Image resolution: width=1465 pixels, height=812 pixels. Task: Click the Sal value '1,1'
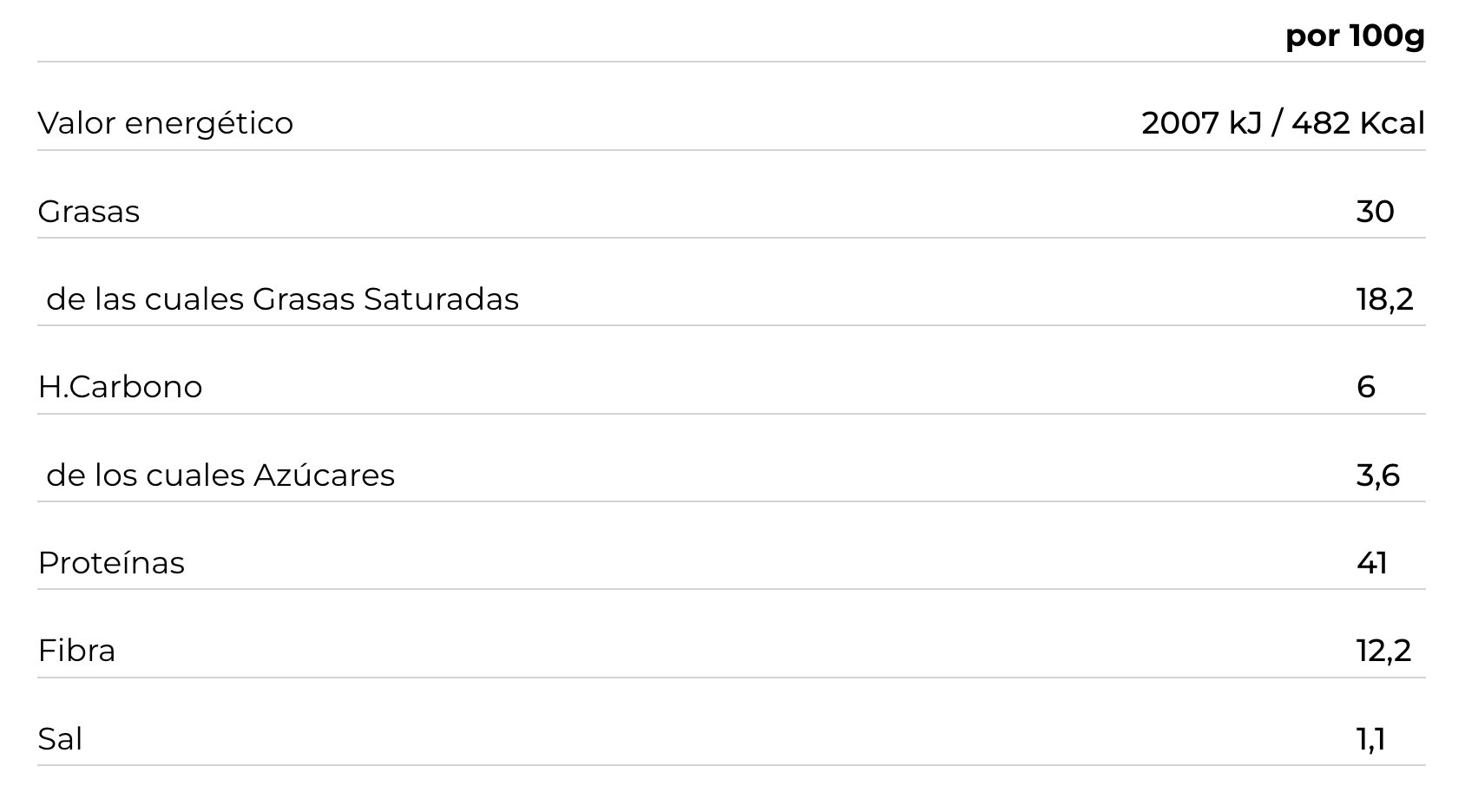coord(1370,739)
